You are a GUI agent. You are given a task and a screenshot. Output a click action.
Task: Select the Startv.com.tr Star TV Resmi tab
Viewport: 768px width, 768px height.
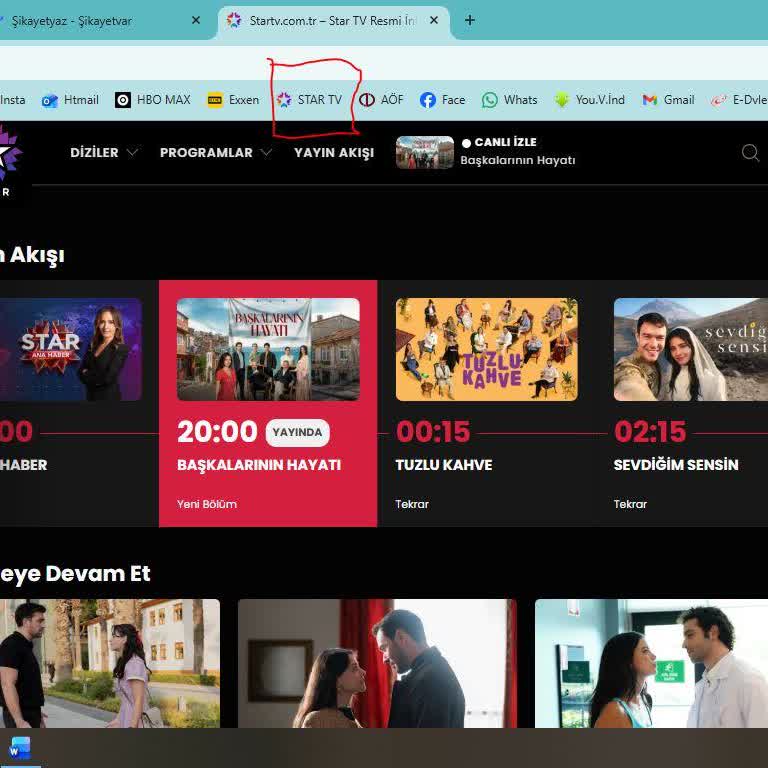click(x=333, y=21)
